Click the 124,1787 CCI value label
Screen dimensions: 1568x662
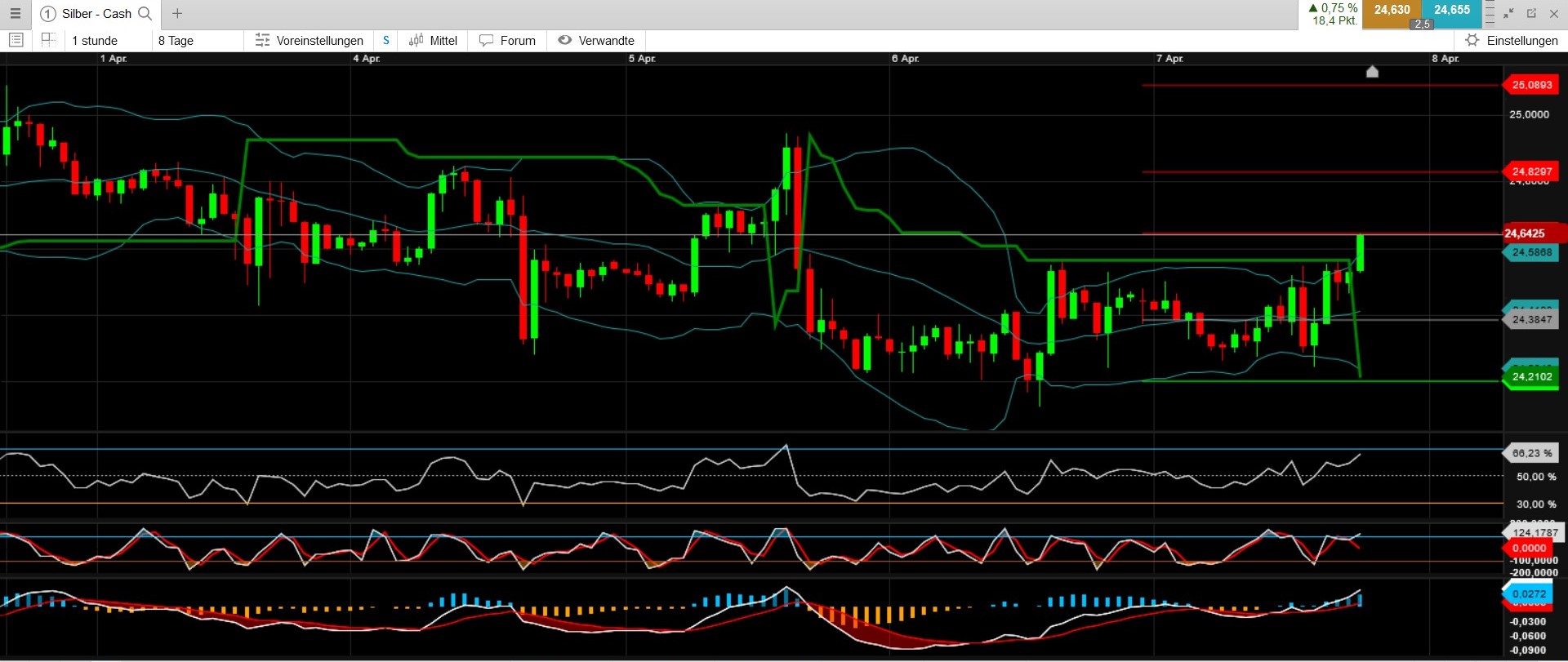[x=1535, y=532]
